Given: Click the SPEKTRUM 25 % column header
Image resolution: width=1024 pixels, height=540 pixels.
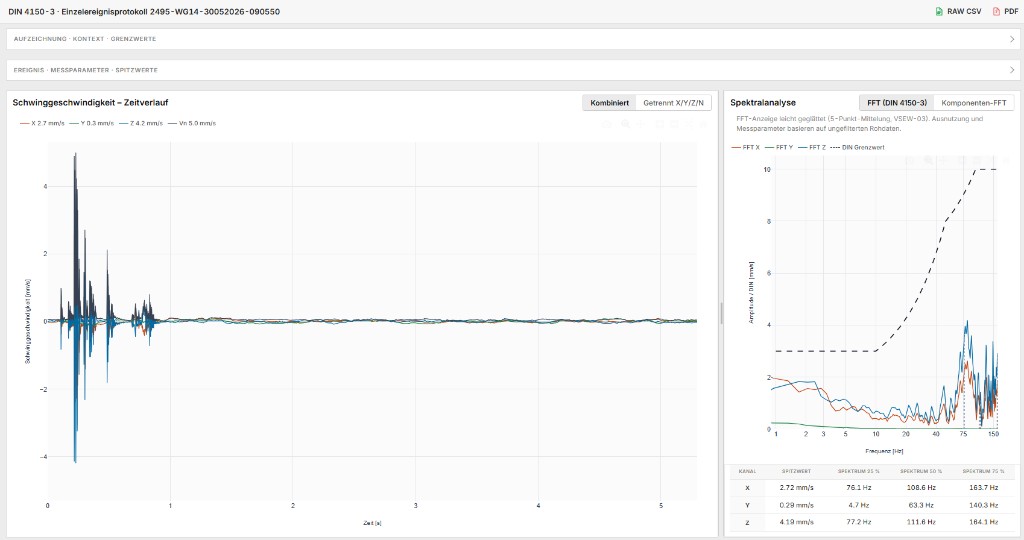Looking at the screenshot, I should coord(859,471).
